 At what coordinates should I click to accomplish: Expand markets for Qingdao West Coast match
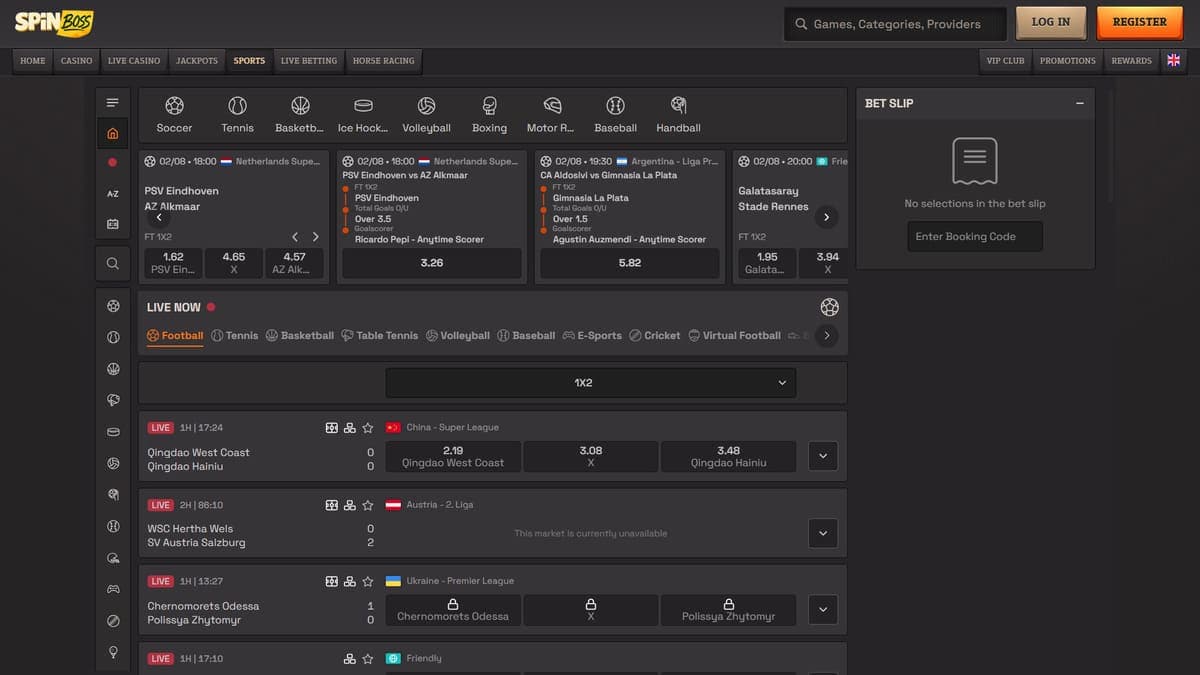pyautogui.click(x=823, y=456)
